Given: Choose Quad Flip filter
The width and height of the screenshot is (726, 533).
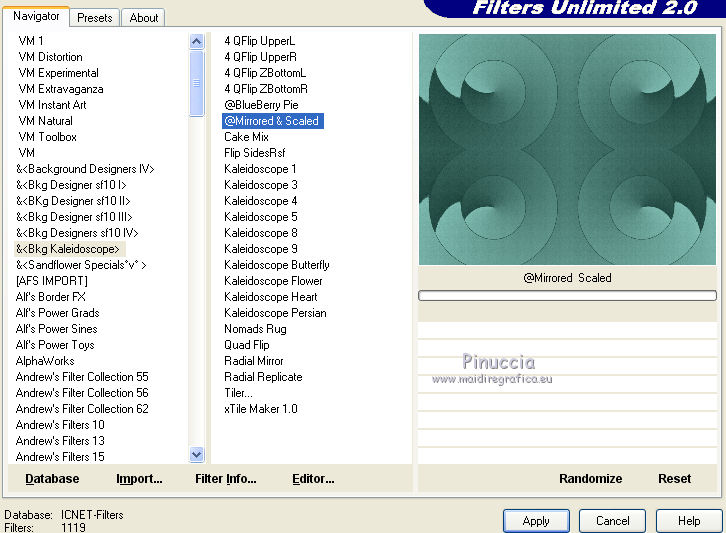Looking at the screenshot, I should tap(247, 345).
